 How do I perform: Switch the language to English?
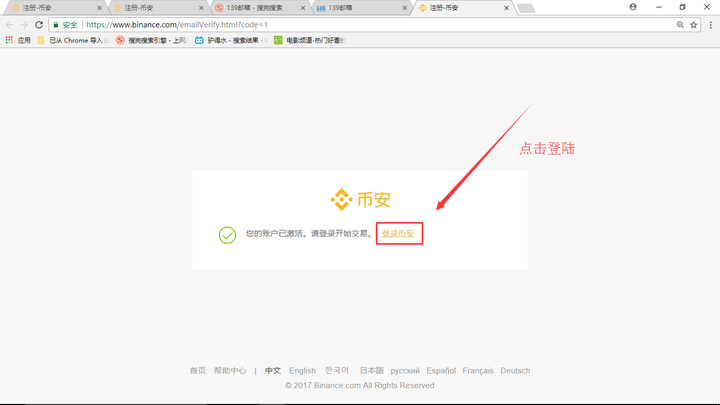303,371
